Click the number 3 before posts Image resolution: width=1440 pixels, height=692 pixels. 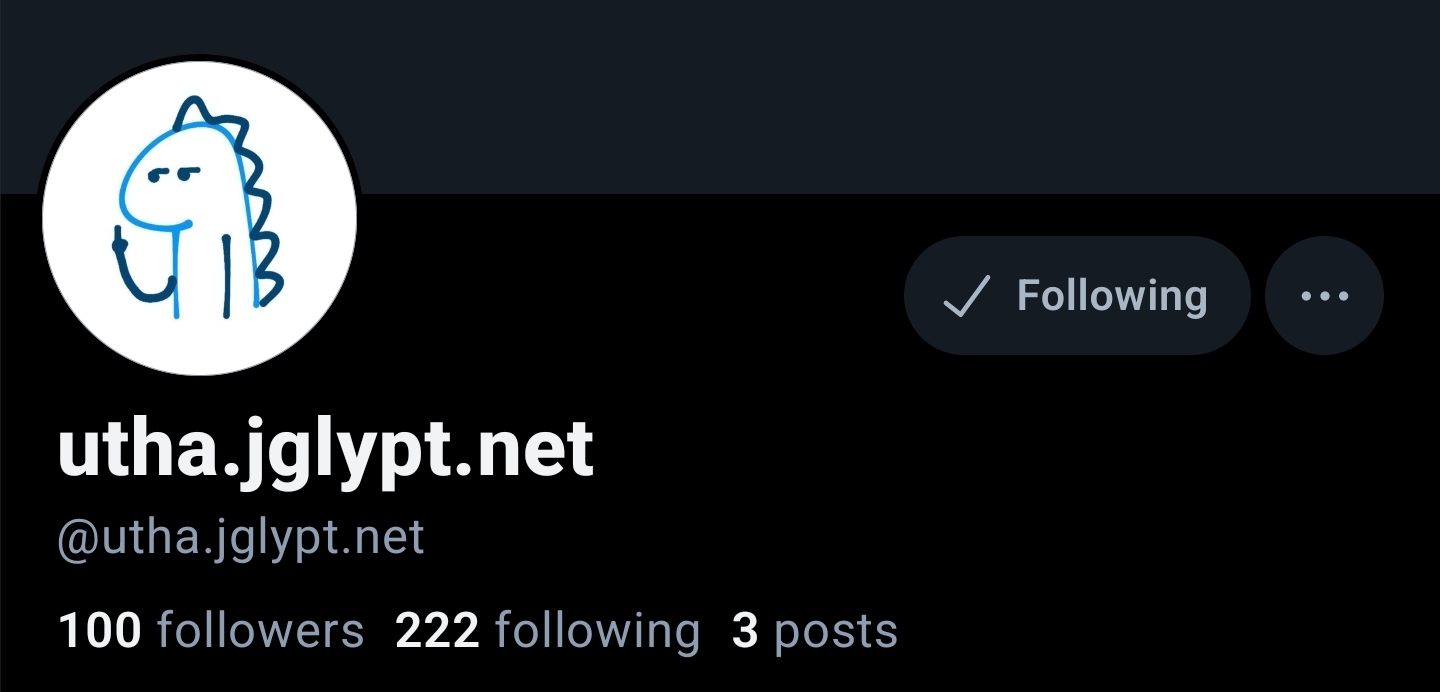point(745,631)
